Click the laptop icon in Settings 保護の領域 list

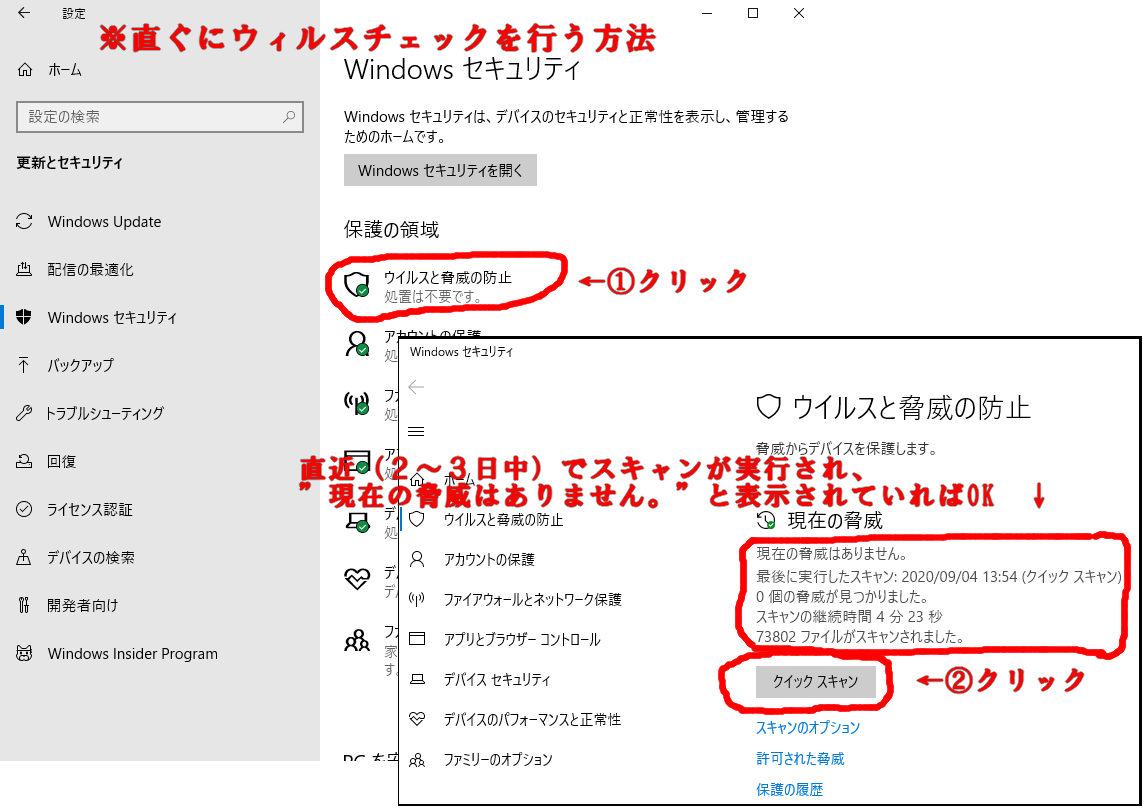357,521
